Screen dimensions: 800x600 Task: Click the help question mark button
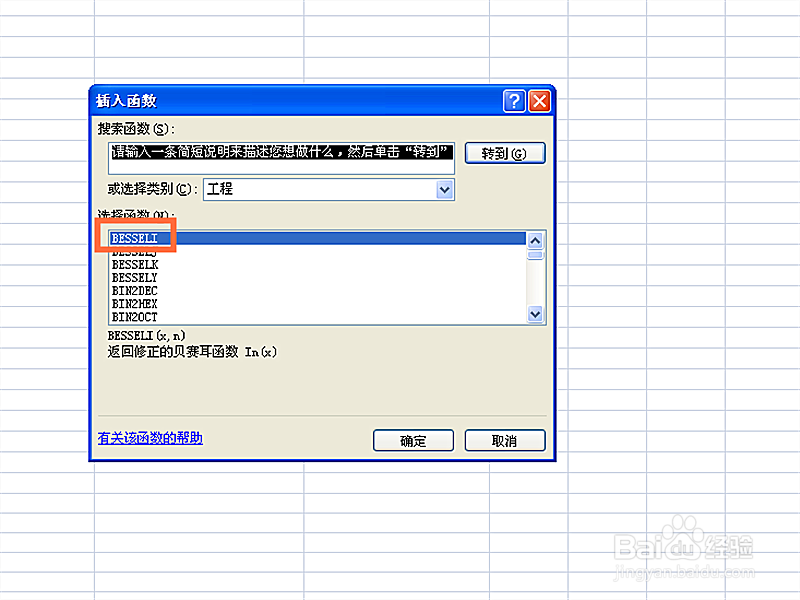coord(514,101)
